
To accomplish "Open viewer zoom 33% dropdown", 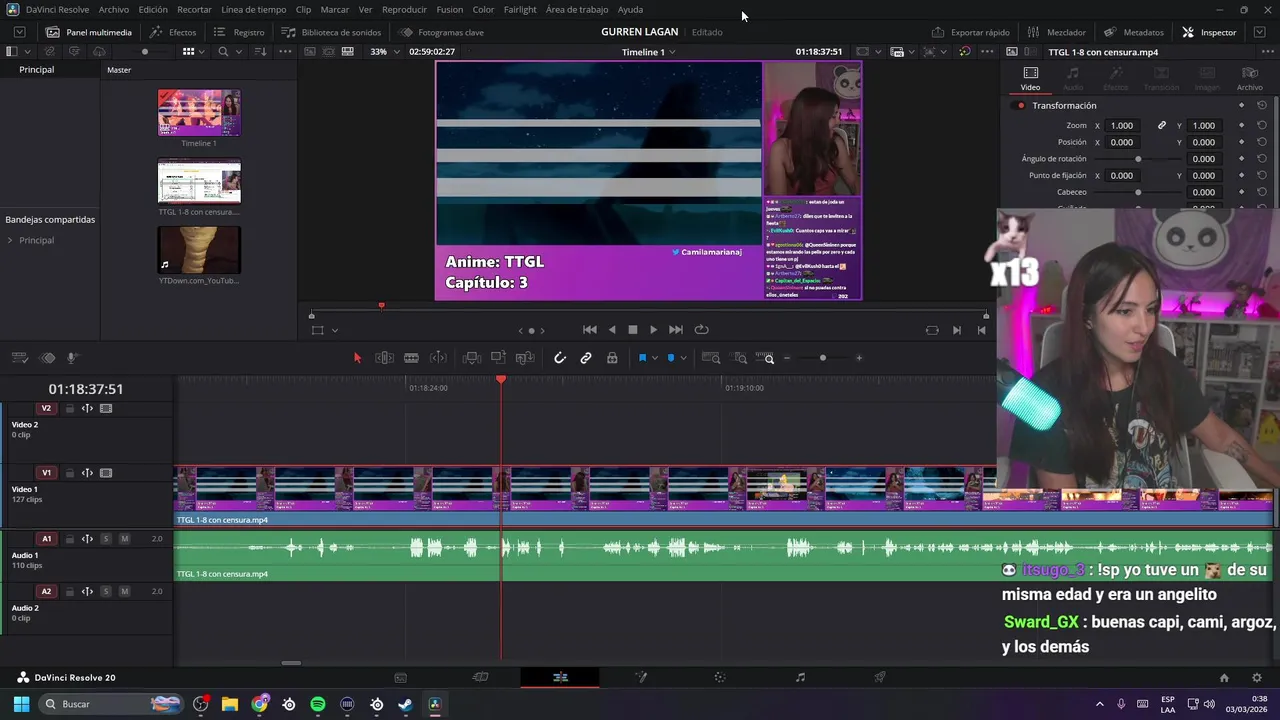I will tap(383, 52).
